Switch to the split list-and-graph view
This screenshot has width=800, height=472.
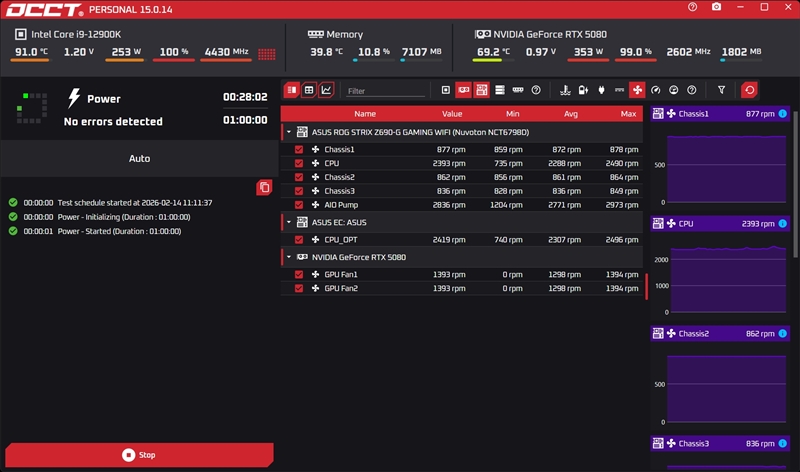coord(292,90)
